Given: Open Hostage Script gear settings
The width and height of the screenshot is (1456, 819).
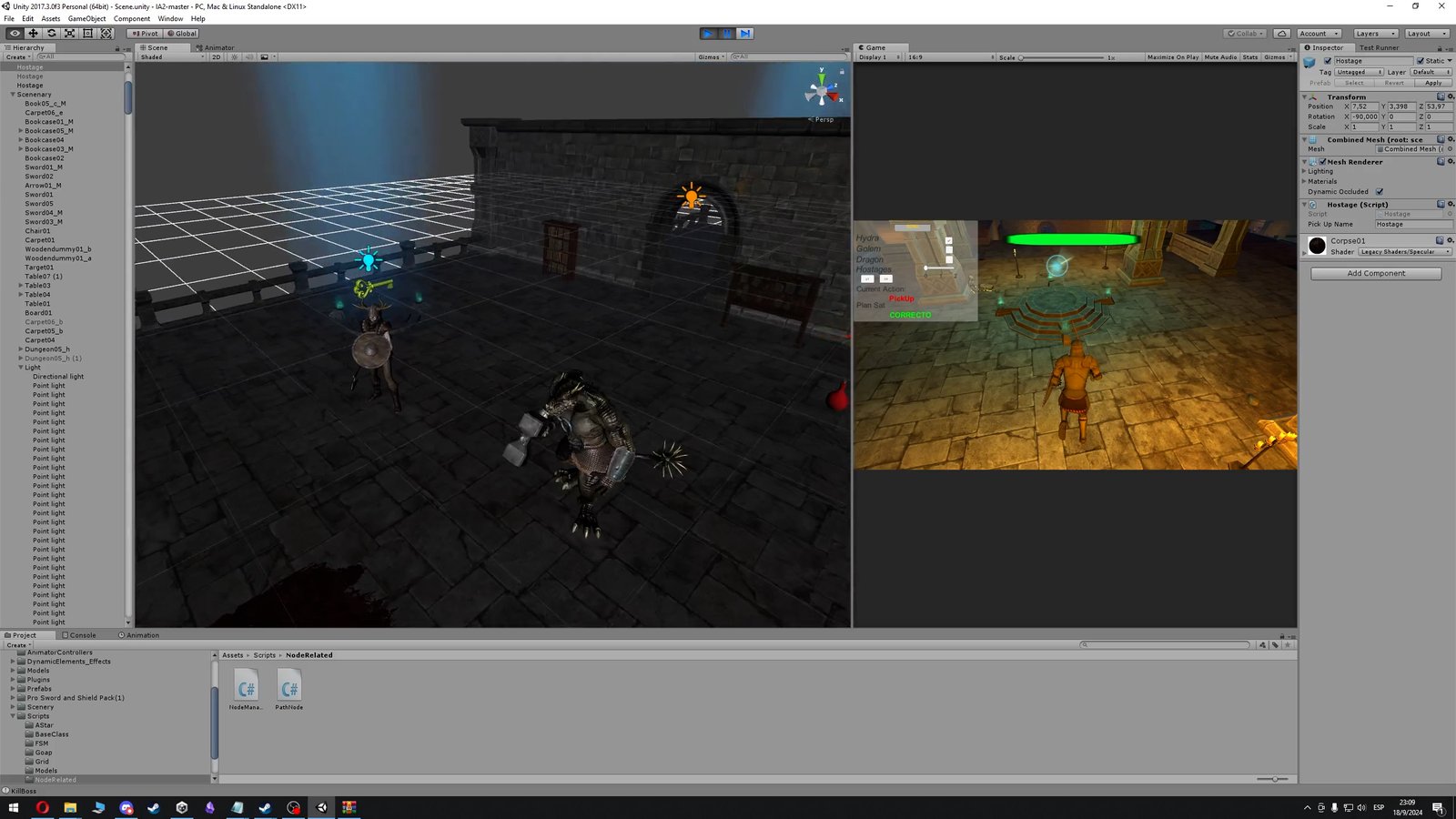Looking at the screenshot, I should click(1451, 204).
